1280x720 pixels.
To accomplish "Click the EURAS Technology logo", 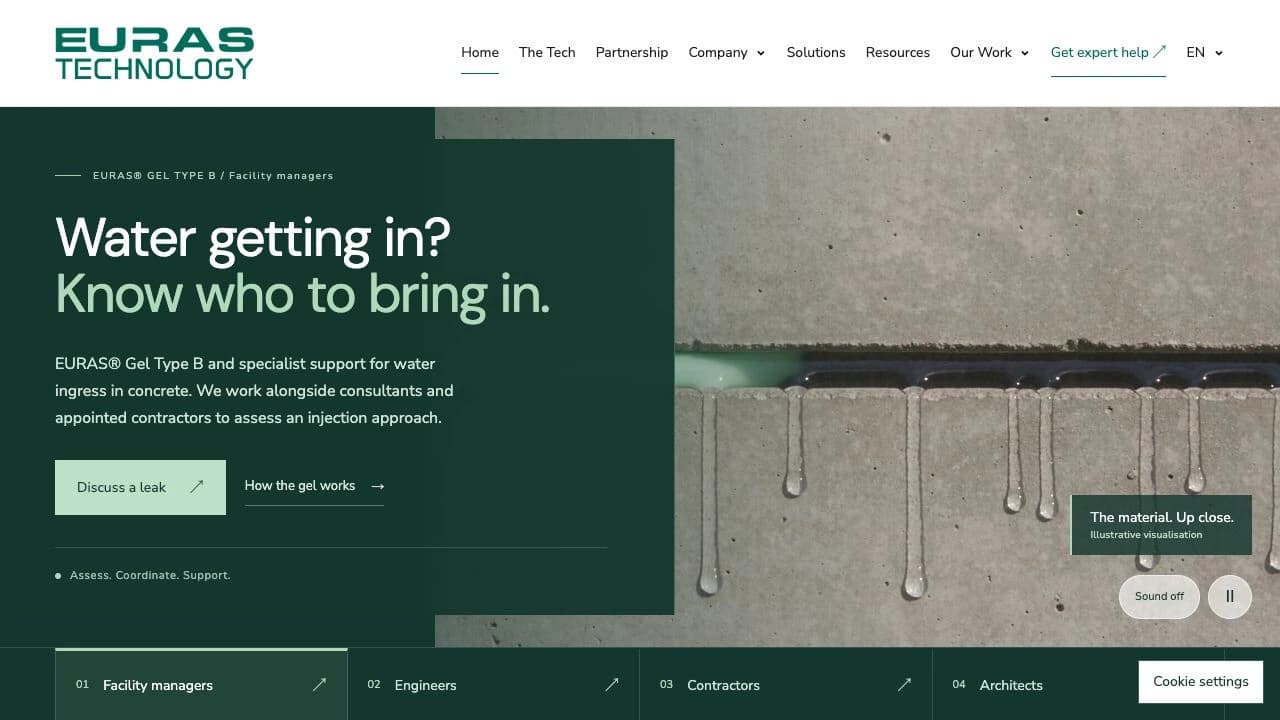I will (x=155, y=53).
